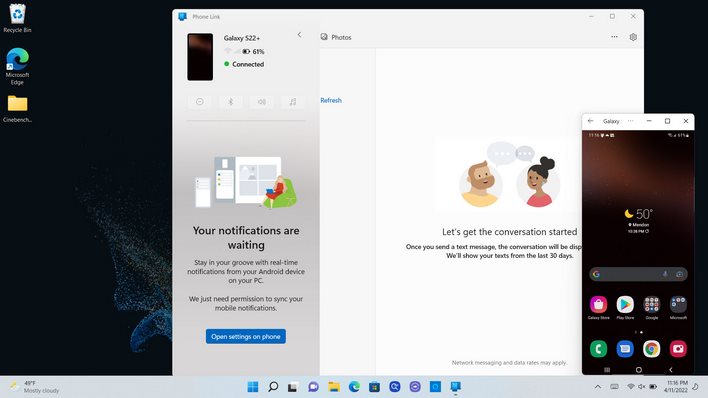Open the Phone dialer app

click(598, 349)
